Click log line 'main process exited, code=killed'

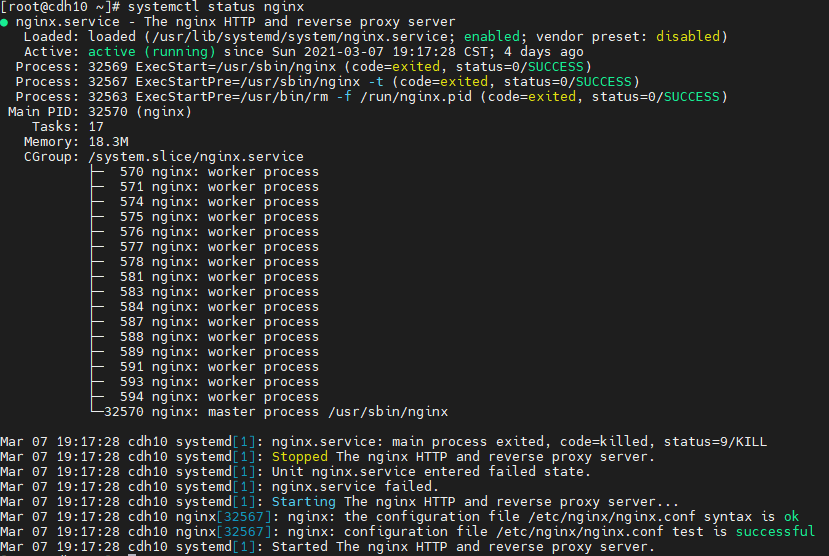point(383,442)
